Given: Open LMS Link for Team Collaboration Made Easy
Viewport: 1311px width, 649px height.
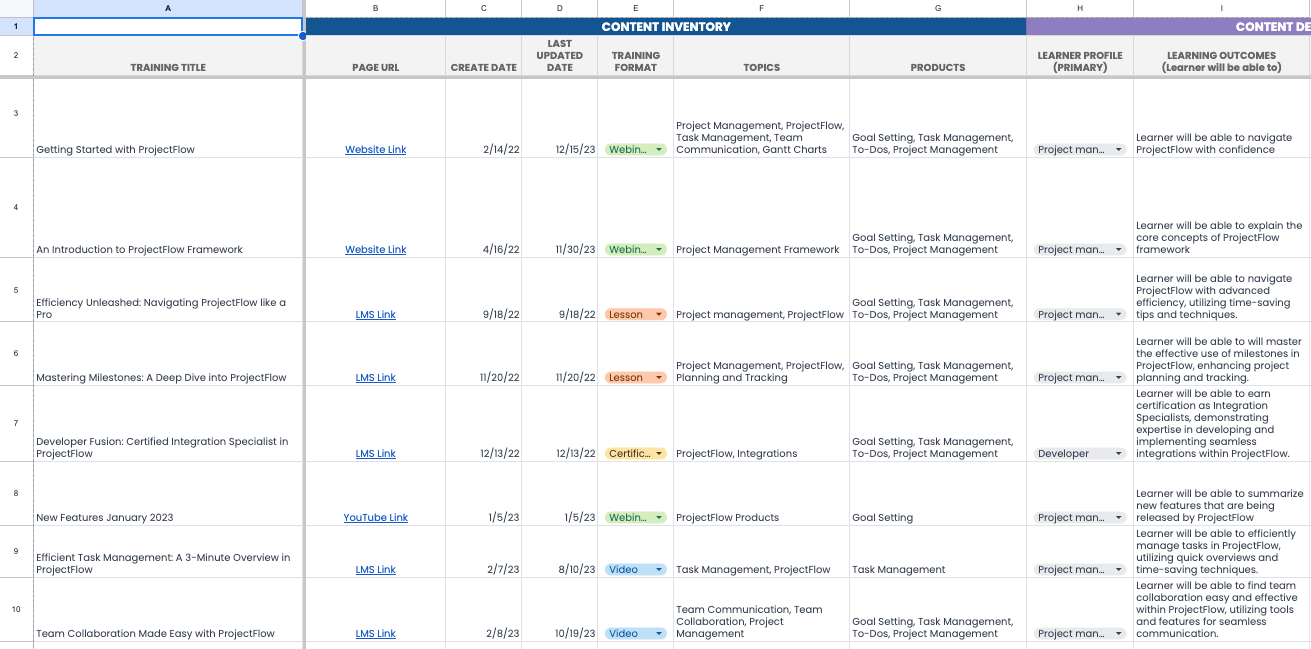Looking at the screenshot, I should coord(375,634).
